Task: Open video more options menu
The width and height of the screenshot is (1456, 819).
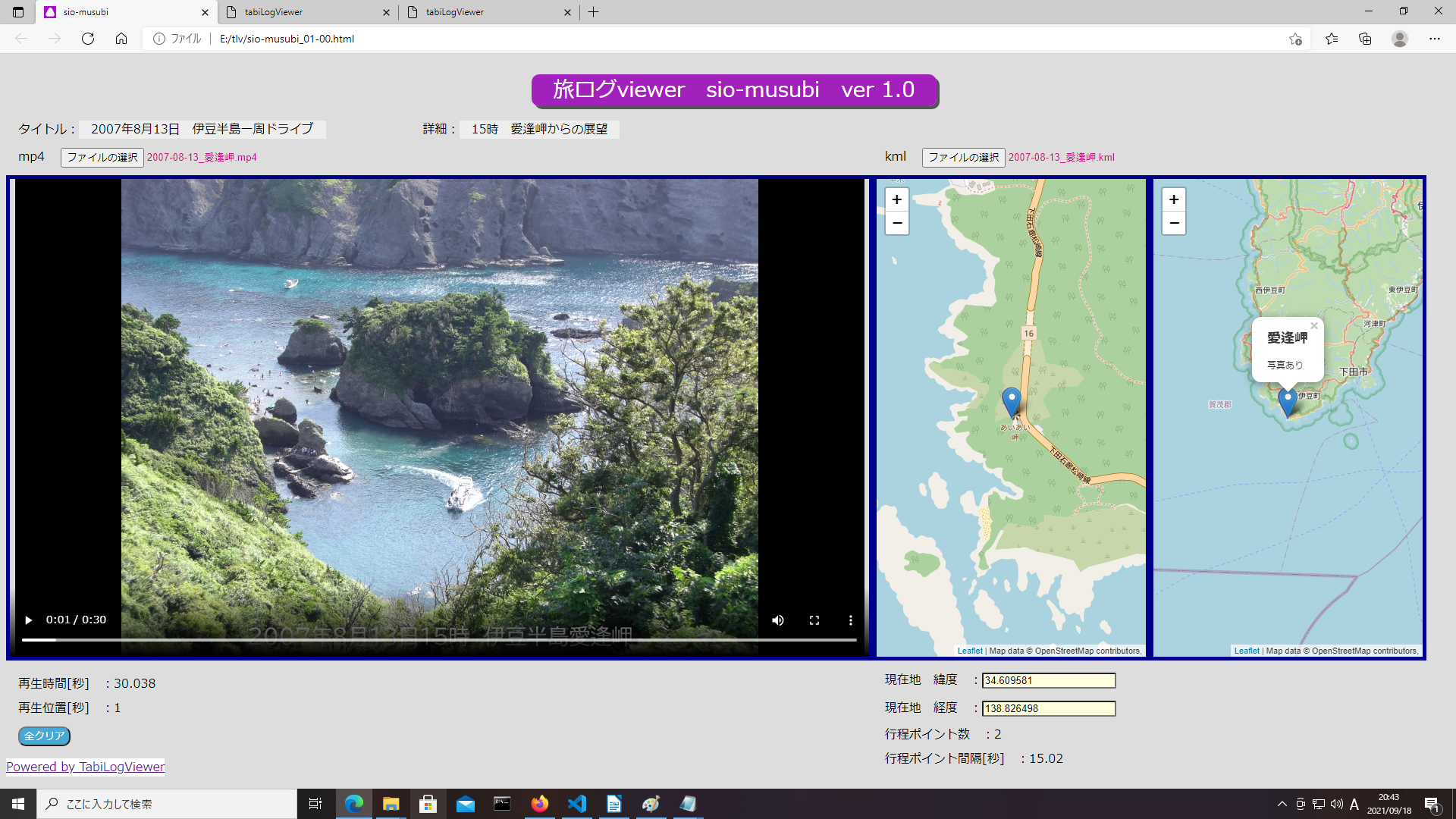Action: point(851,620)
